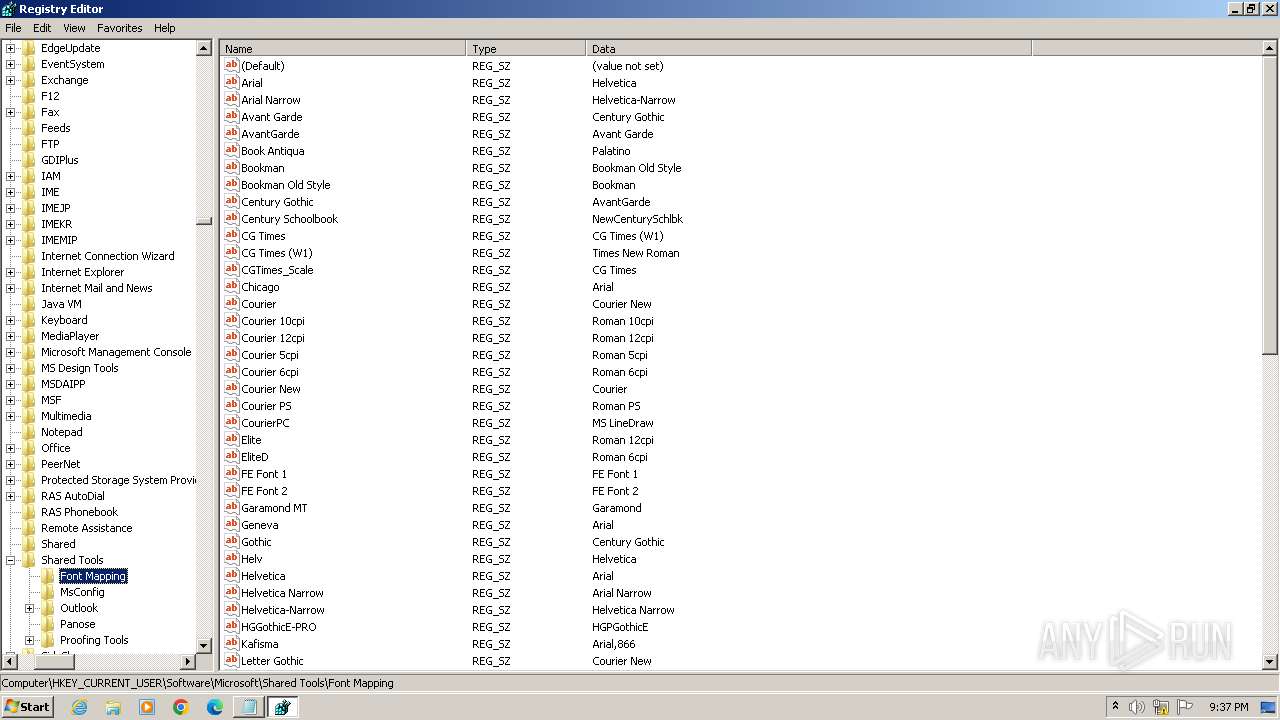Click the Times New Roman data cell
Viewport: 1280px width, 720px height.
tap(635, 253)
